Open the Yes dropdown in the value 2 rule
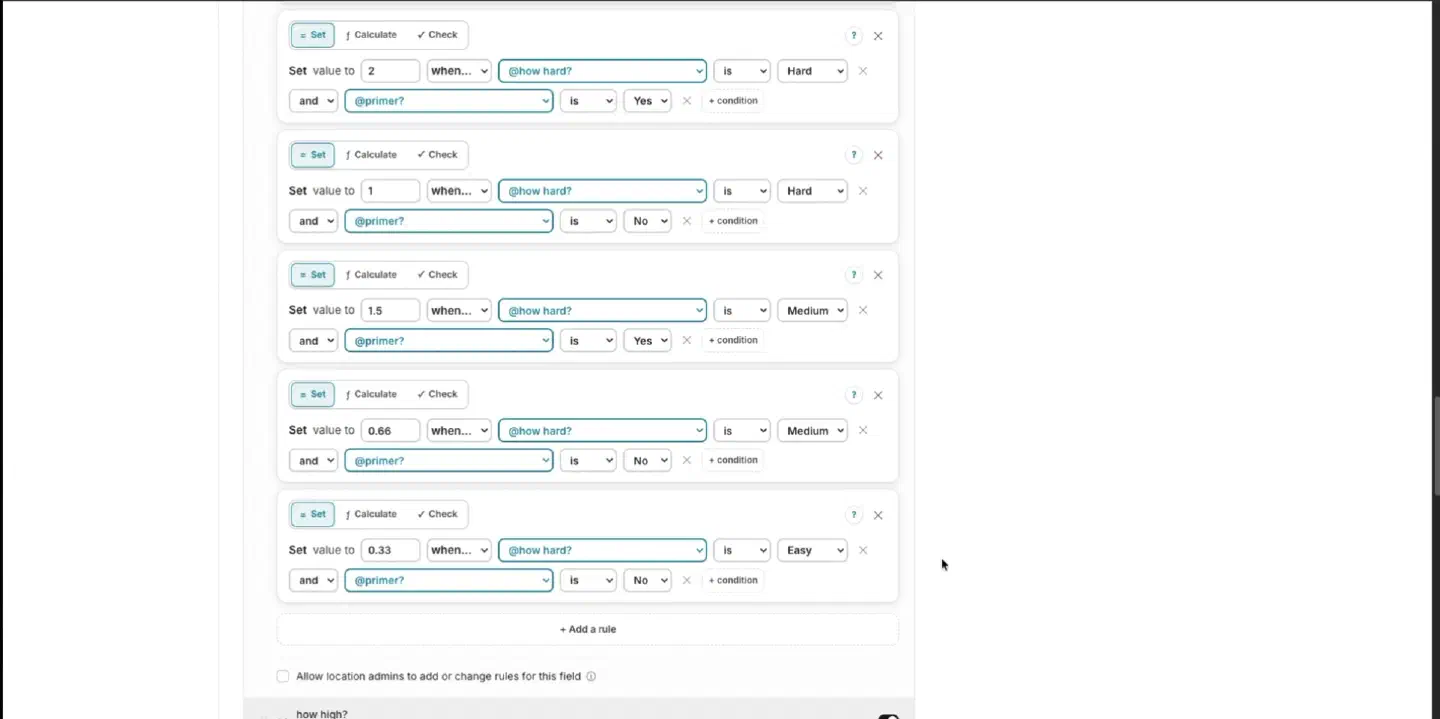This screenshot has width=1440, height=719. tap(647, 101)
